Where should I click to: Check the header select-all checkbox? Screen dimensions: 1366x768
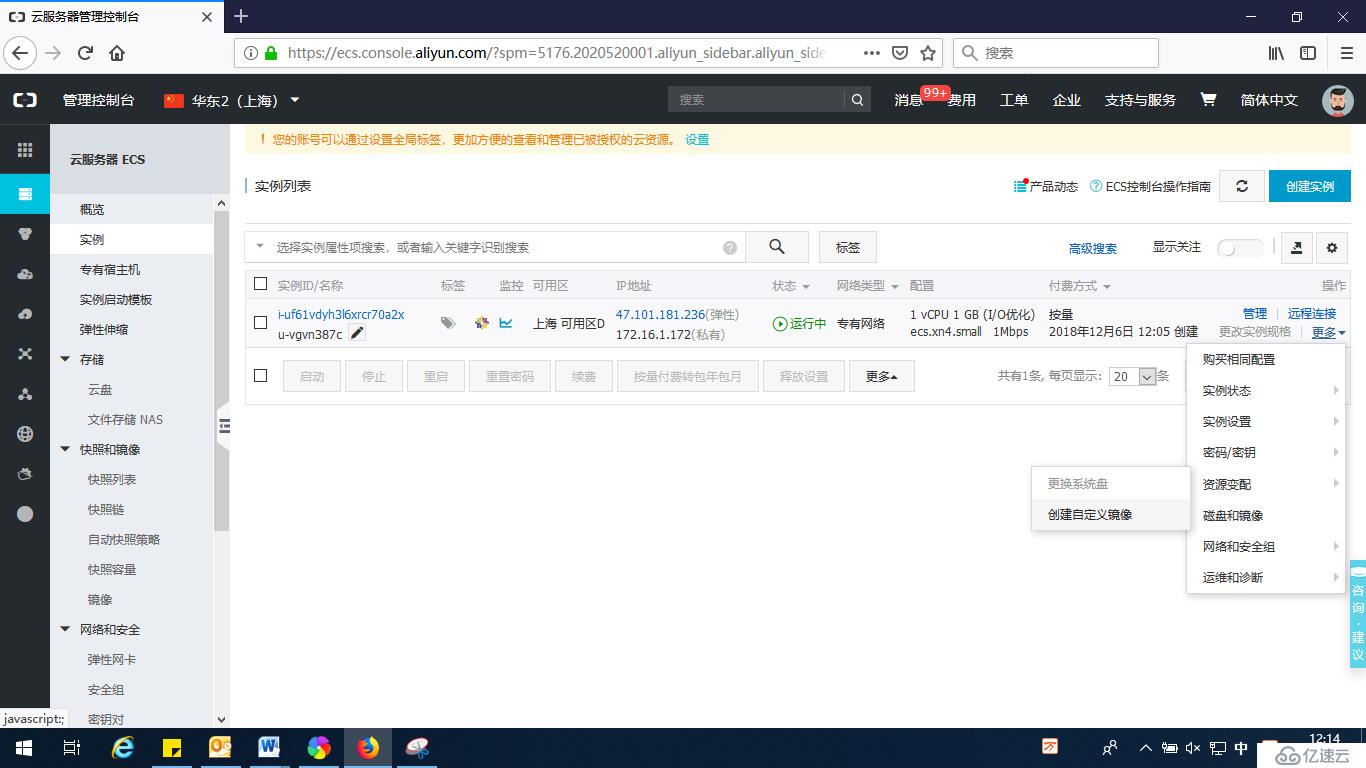point(261,284)
